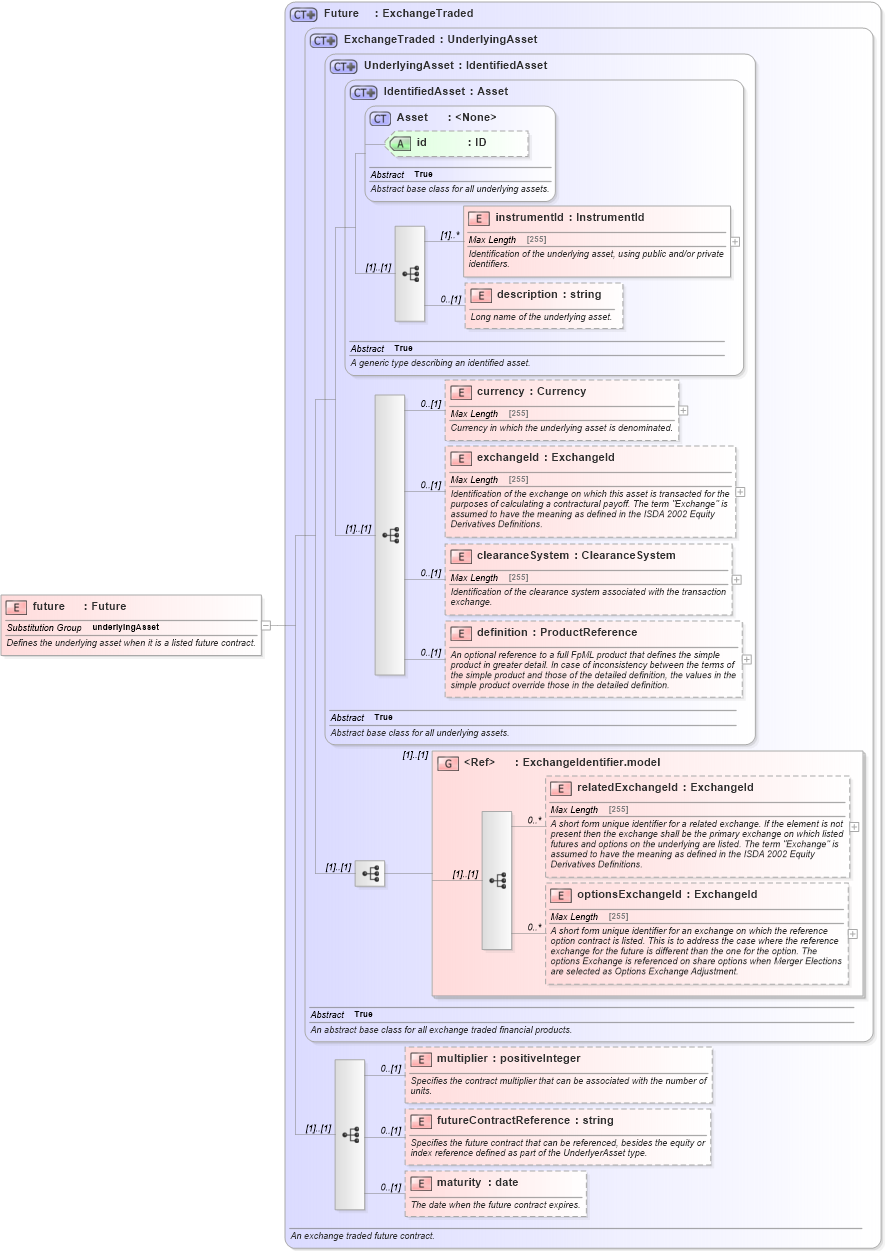Click the E icon of instrumentId element
Viewport: 886px width, 1251px height.
479,219
